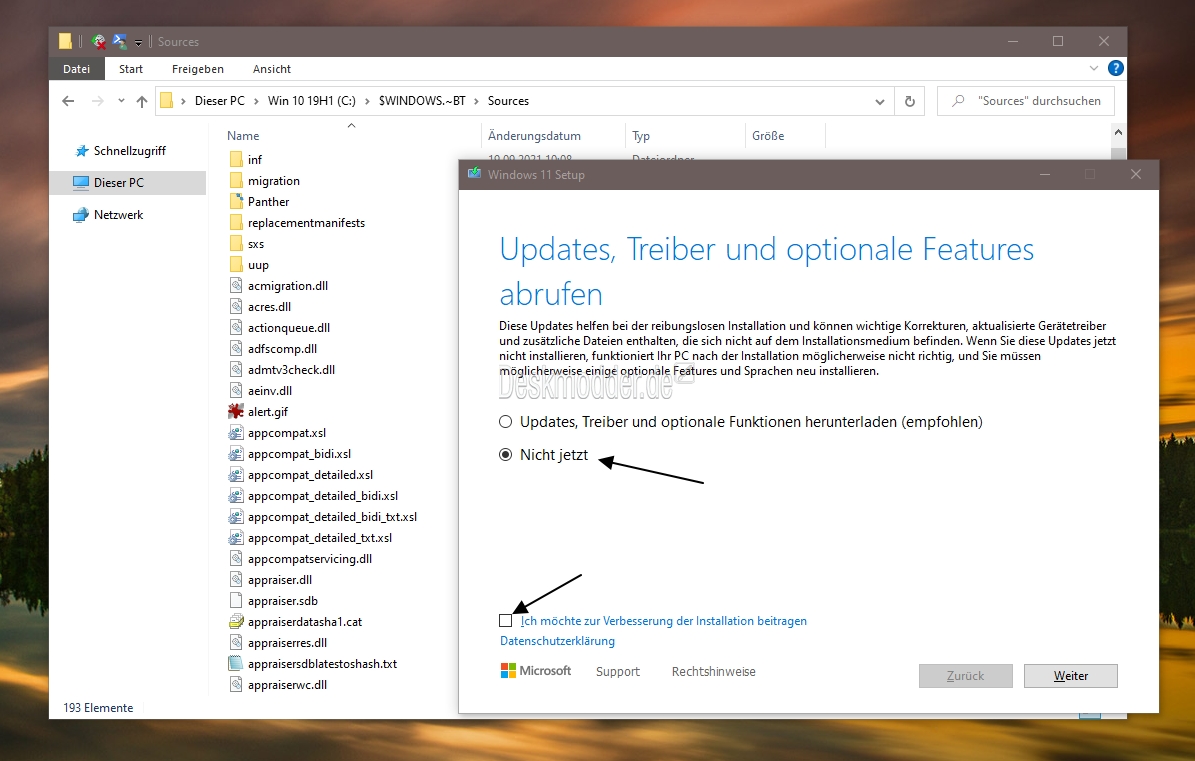Image resolution: width=1195 pixels, height=761 pixels.
Task: Expand the ribbon with the chevron near help
Action: pyautogui.click(x=1094, y=68)
